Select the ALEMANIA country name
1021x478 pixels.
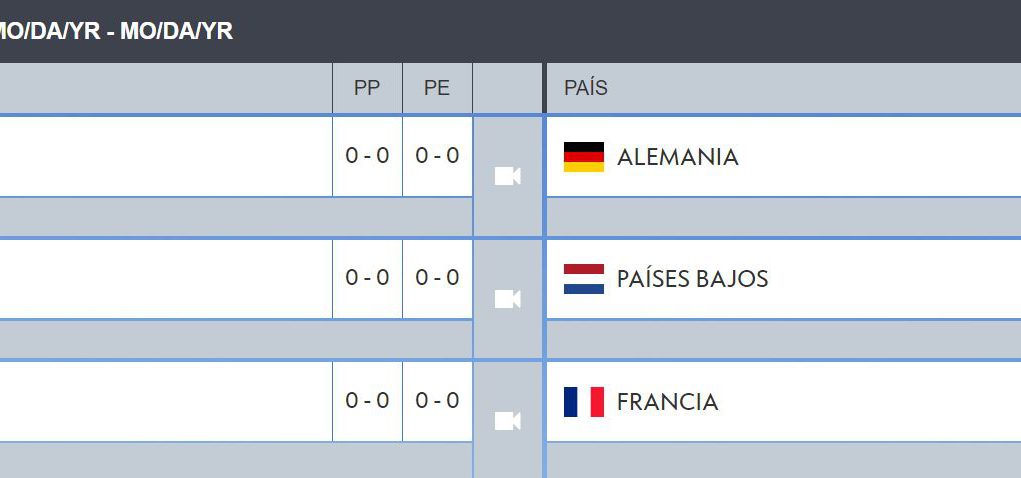tap(677, 157)
